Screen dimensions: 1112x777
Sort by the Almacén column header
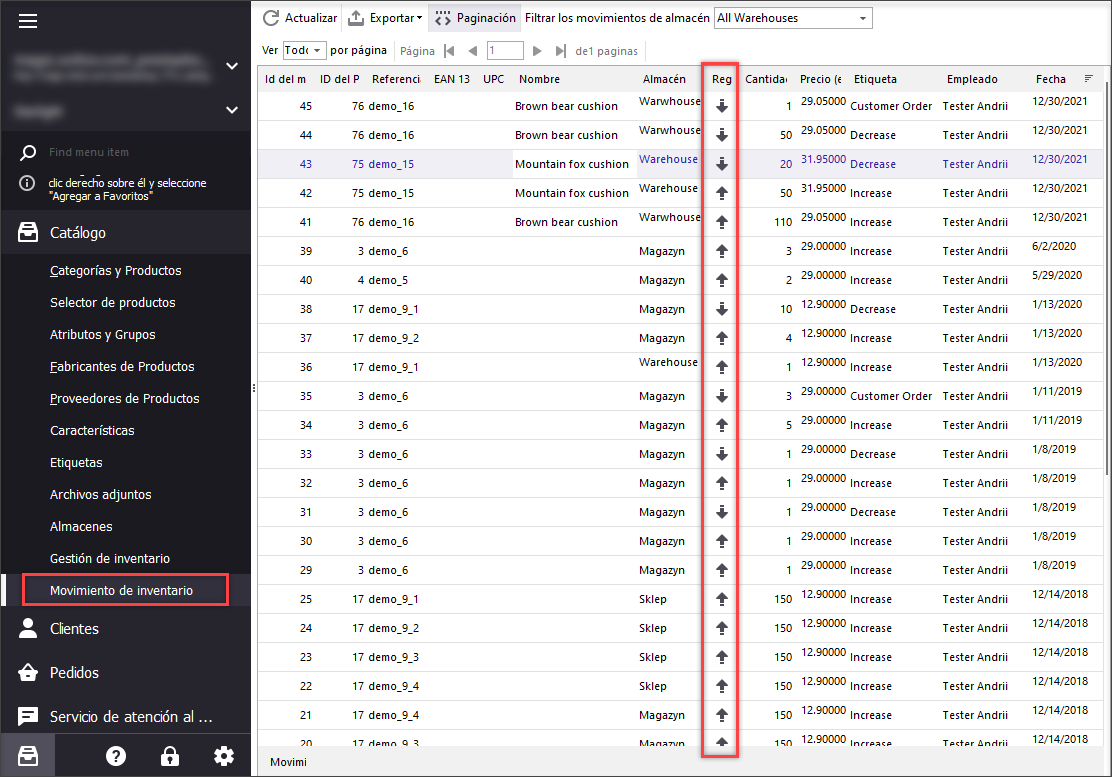pos(666,79)
